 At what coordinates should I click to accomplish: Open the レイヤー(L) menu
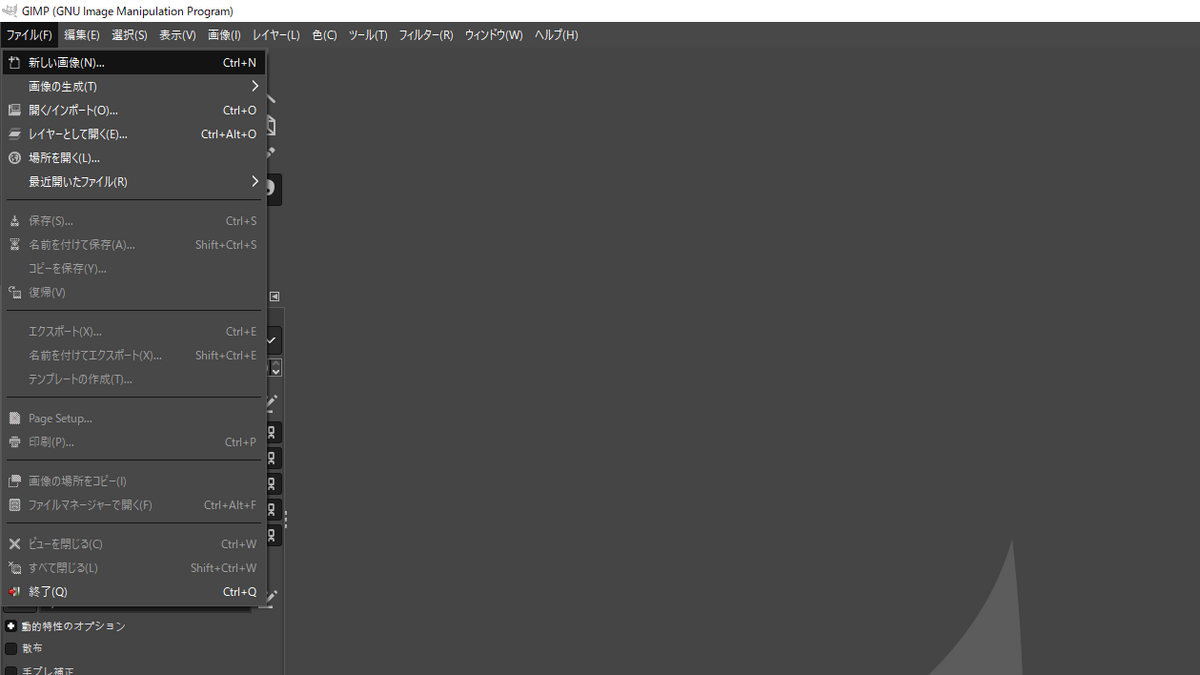(276, 35)
